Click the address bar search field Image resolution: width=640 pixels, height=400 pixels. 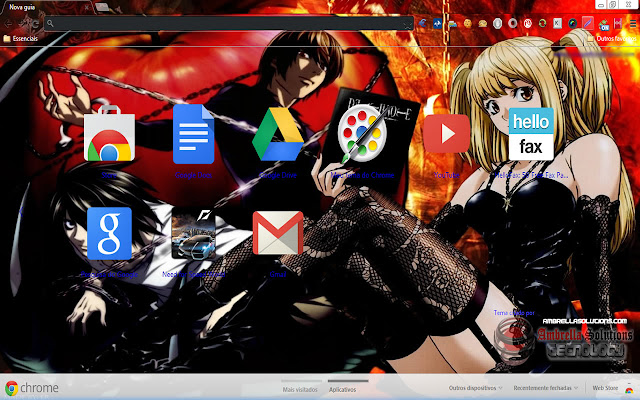(x=229, y=24)
